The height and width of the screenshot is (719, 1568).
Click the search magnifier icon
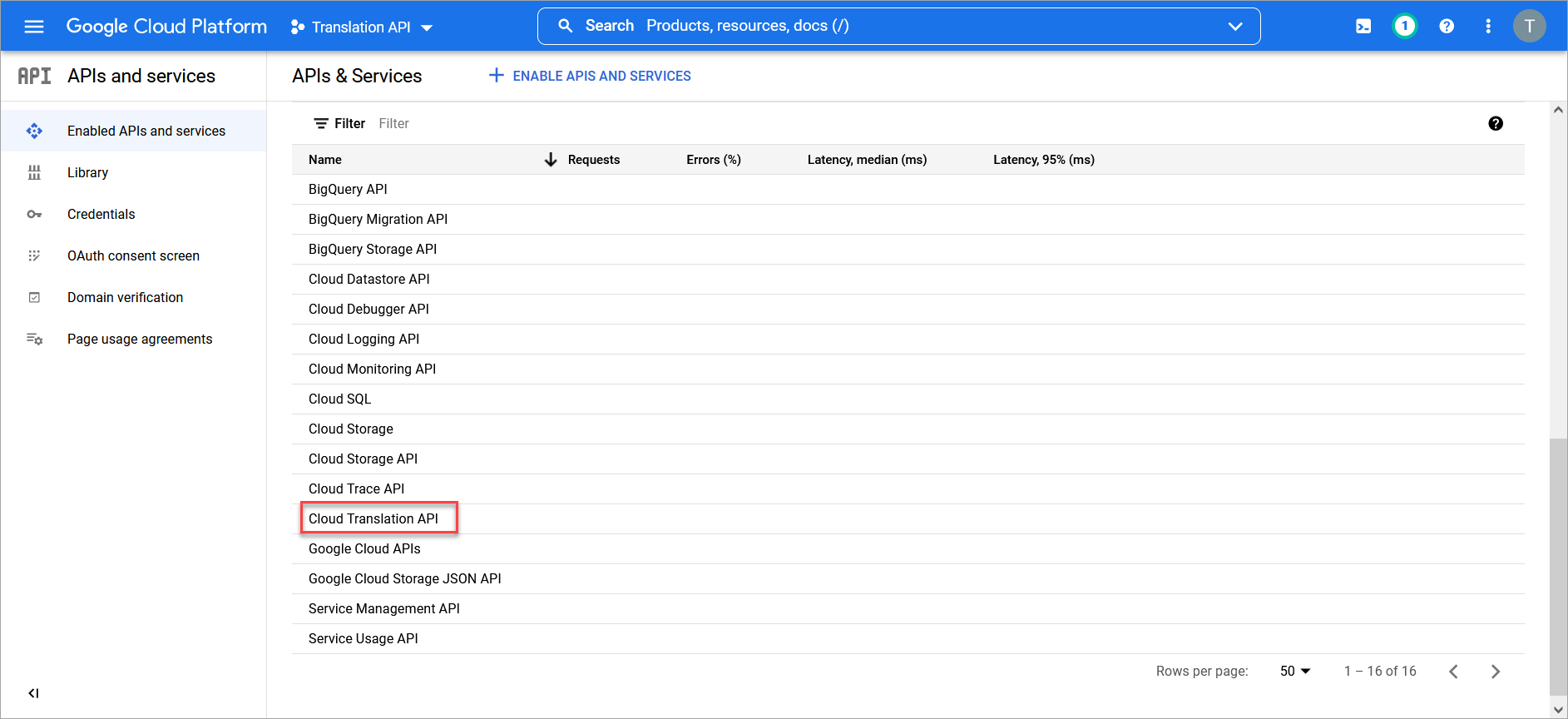(x=566, y=26)
